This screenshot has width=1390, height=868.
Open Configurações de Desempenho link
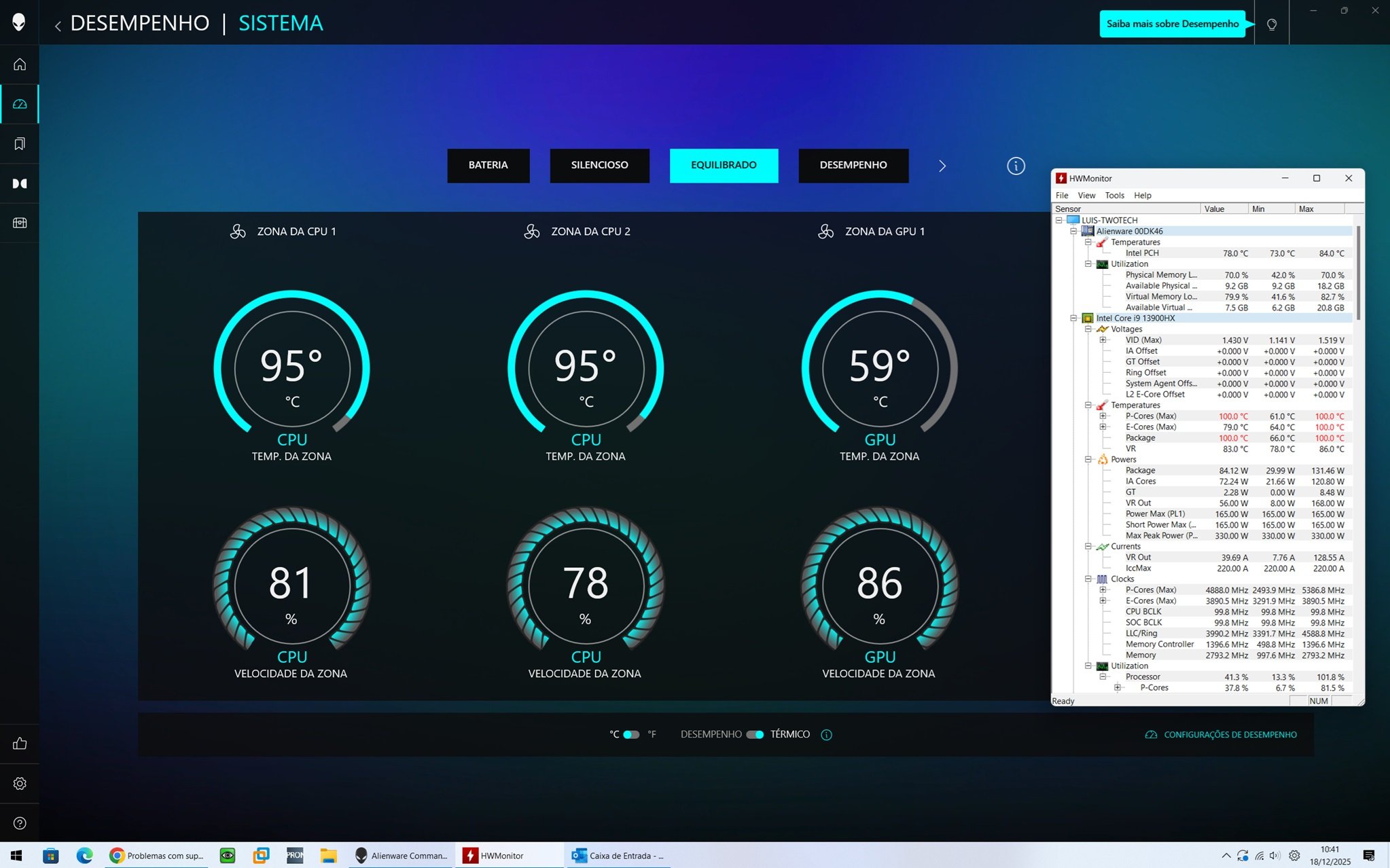click(x=1230, y=734)
